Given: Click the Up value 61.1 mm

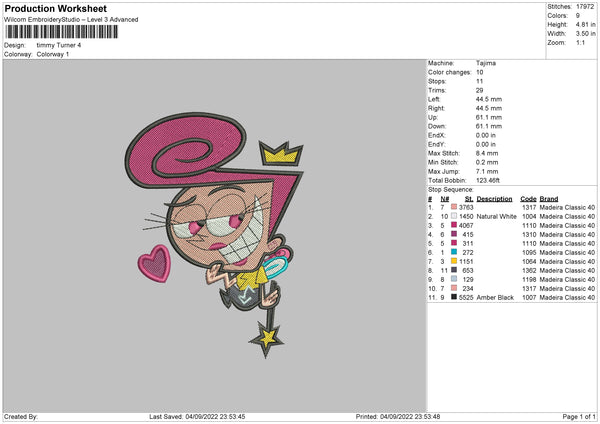Looking at the screenshot, I should click(x=489, y=117).
